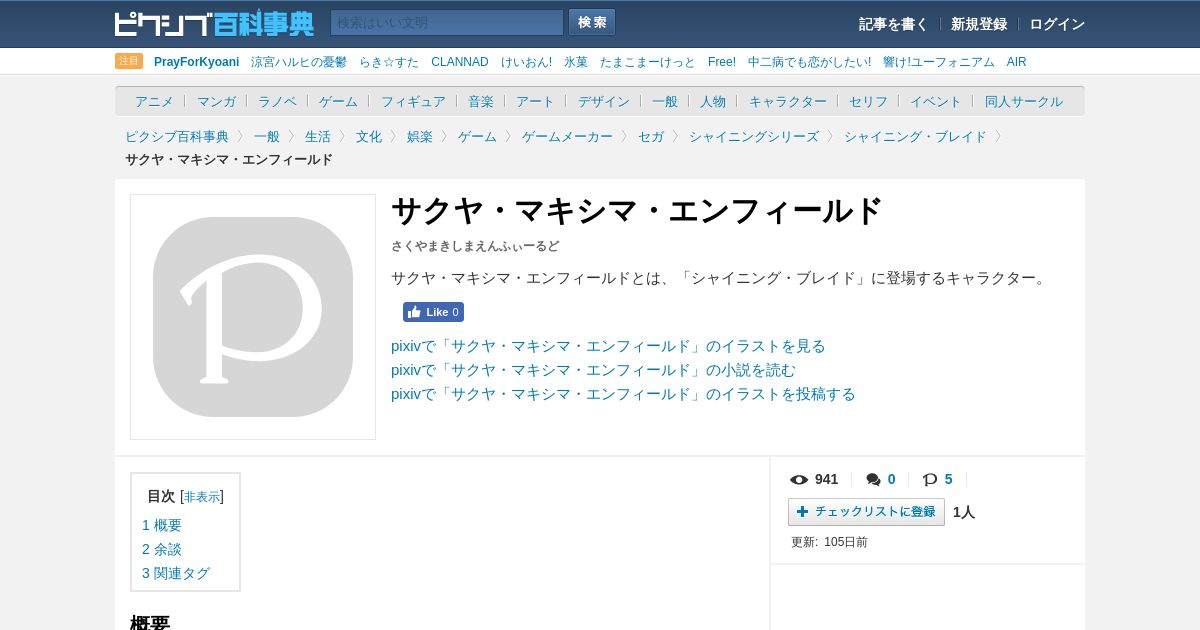Click the pixiv placeholder article thumbnail

point(253,317)
